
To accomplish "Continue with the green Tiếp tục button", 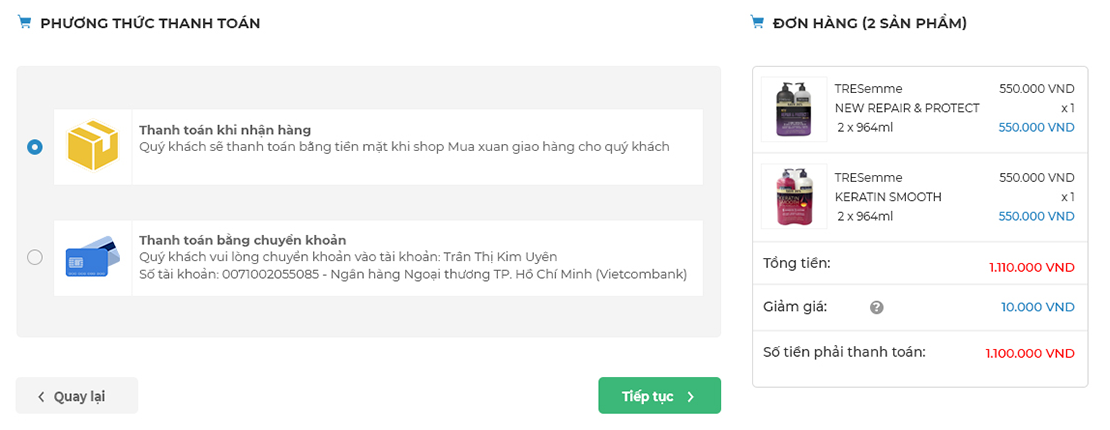I will (x=660, y=395).
